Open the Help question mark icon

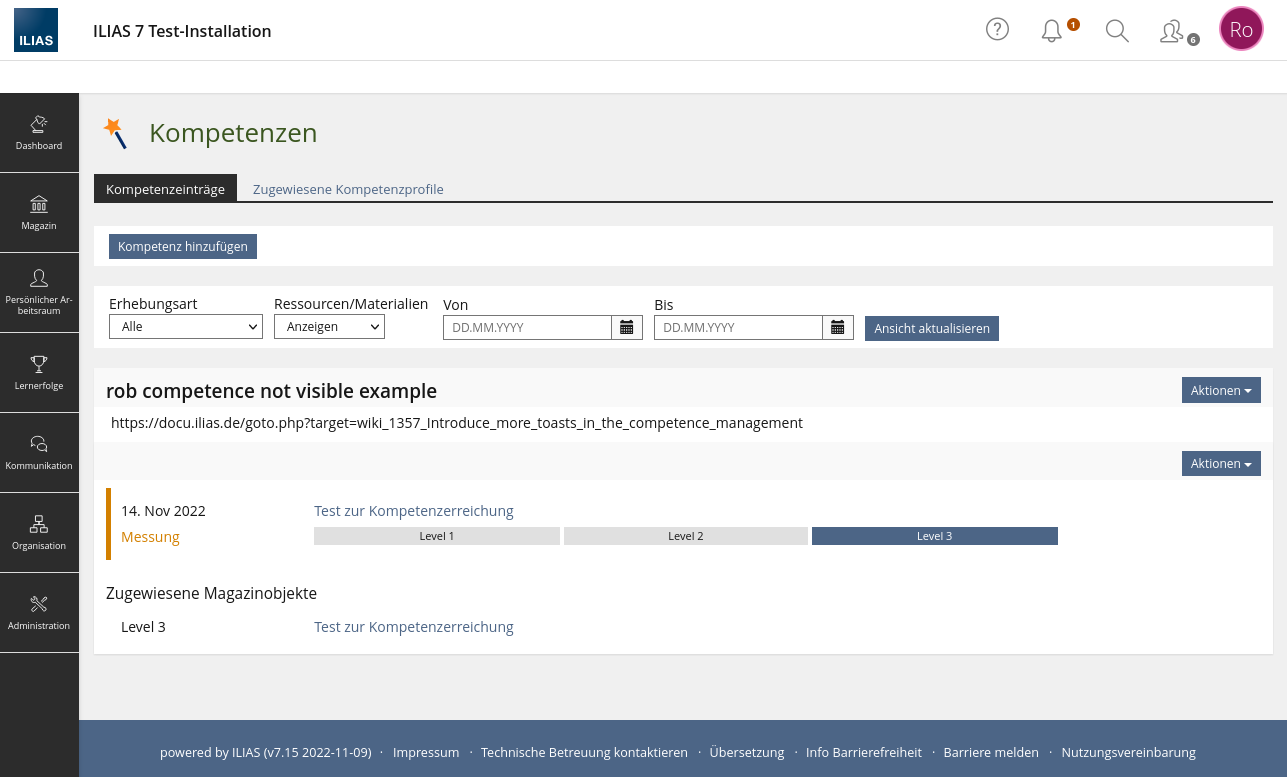click(997, 30)
